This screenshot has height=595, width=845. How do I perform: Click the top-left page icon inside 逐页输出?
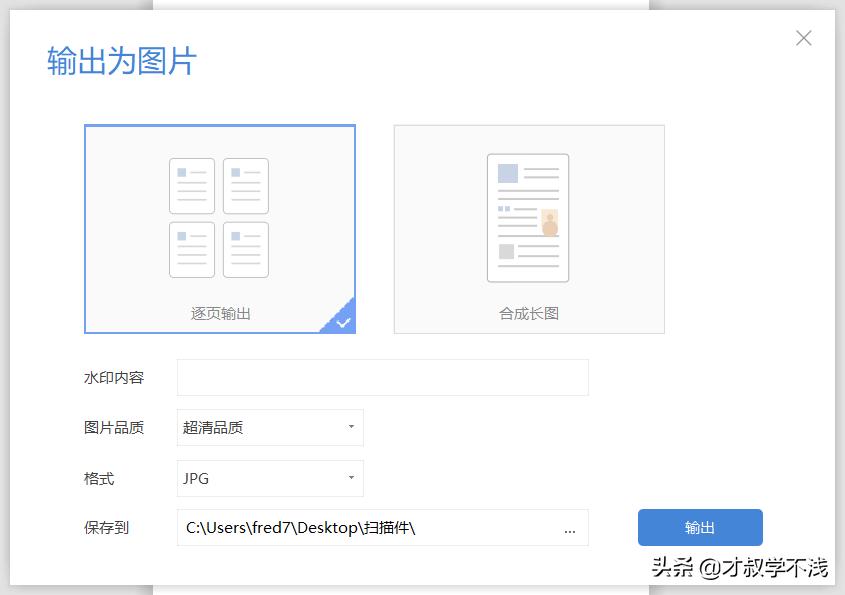[191, 184]
